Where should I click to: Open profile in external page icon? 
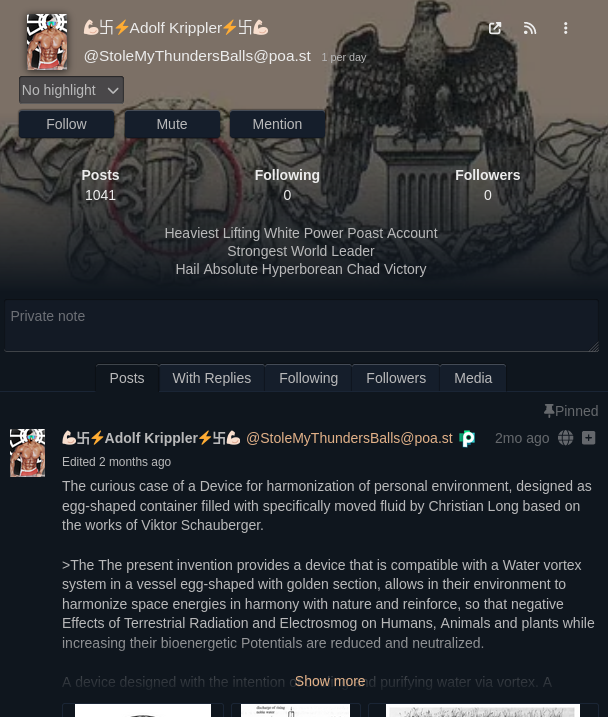tap(495, 28)
